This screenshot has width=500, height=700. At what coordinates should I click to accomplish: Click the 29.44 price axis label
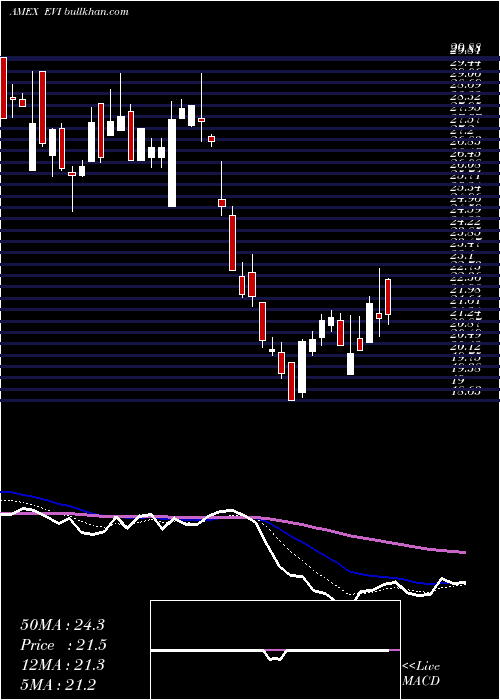(465, 63)
